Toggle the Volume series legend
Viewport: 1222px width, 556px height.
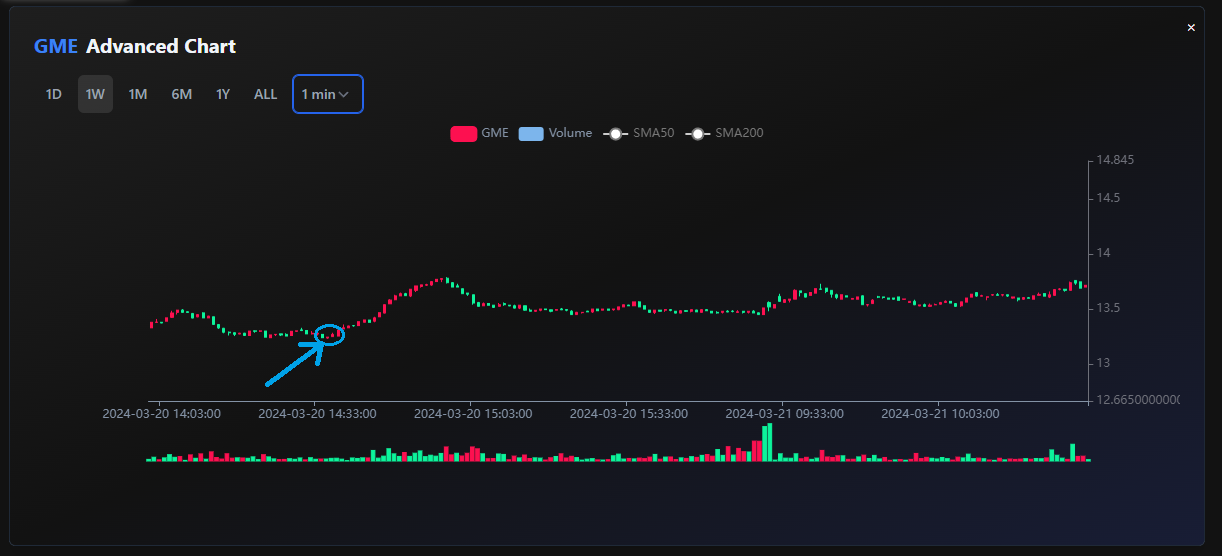pyautogui.click(x=555, y=133)
